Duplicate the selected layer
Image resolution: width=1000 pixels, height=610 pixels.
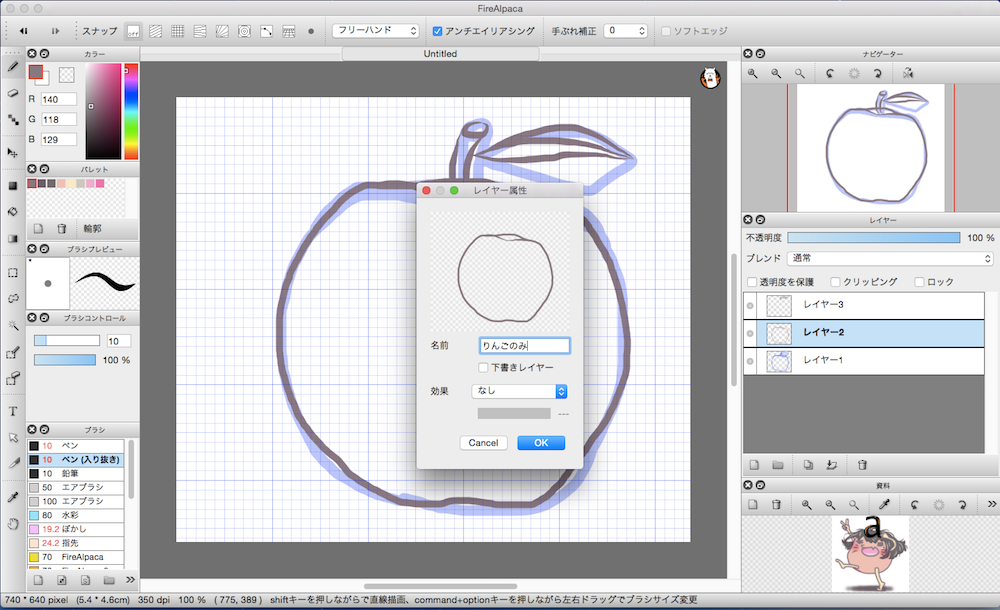pos(808,465)
